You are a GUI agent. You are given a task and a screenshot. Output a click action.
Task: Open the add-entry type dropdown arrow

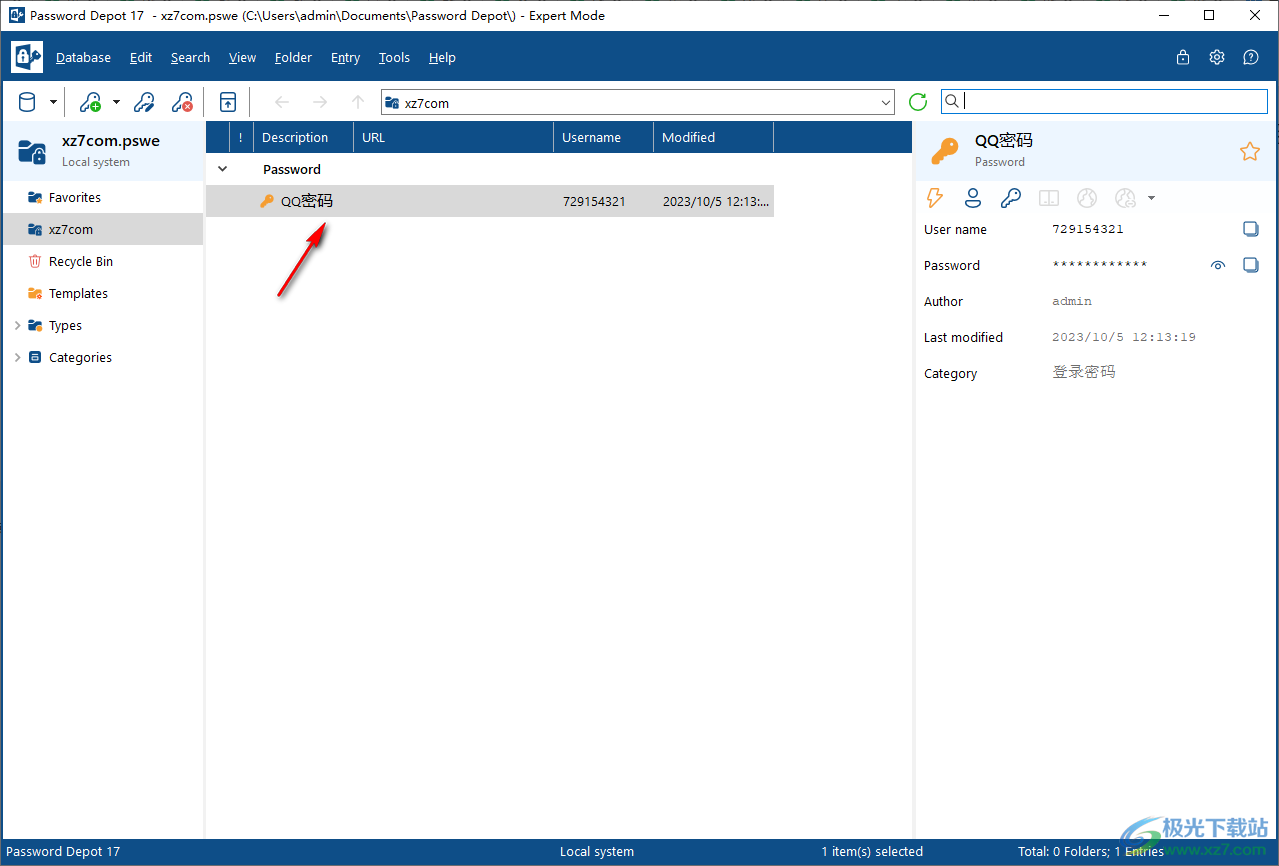[116, 102]
